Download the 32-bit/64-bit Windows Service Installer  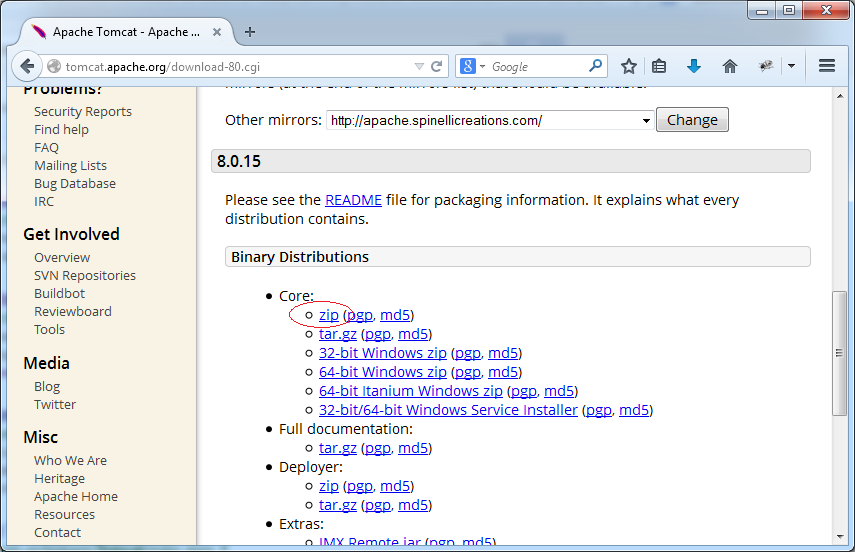click(x=448, y=410)
